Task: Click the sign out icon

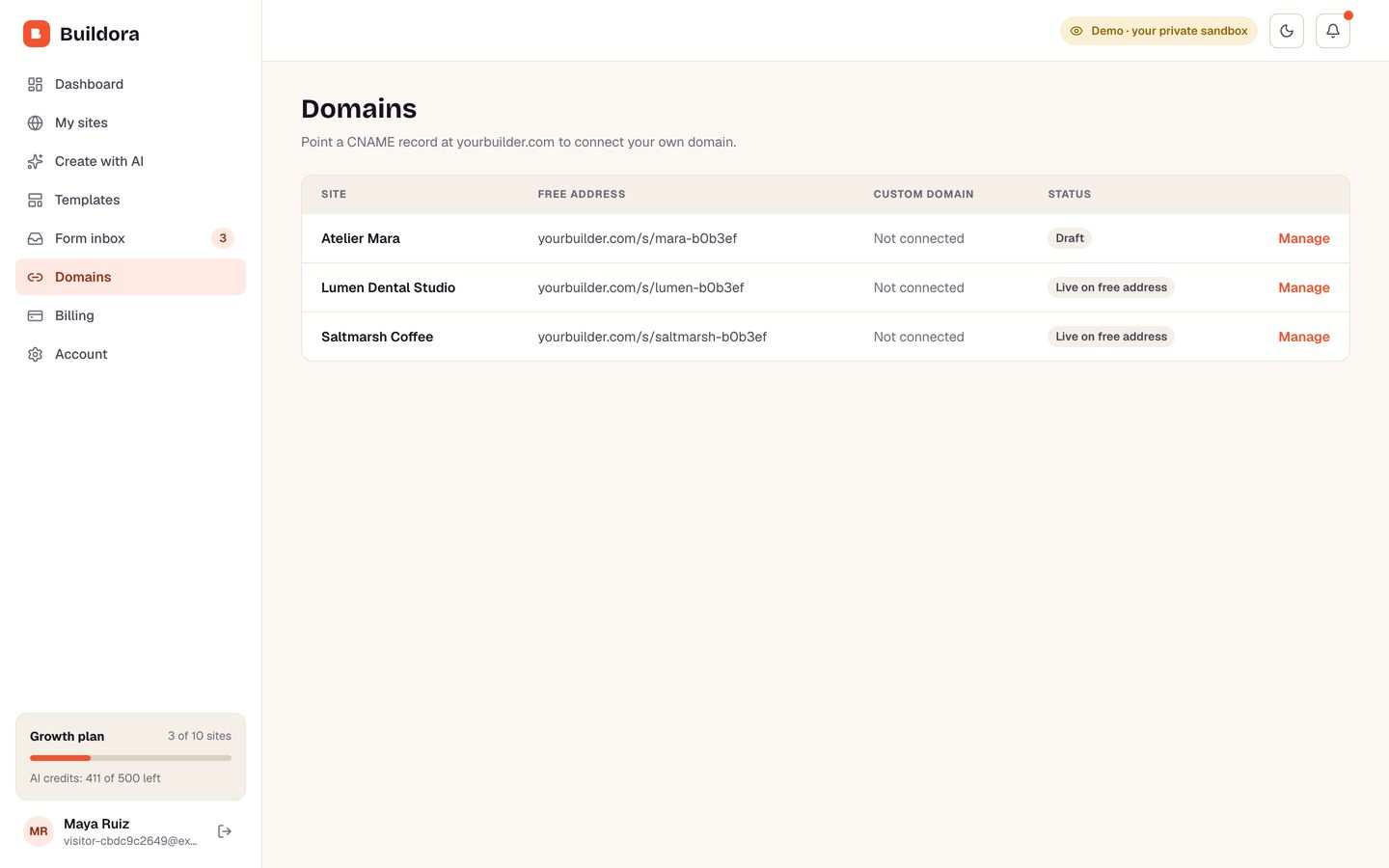Action: 225,831
